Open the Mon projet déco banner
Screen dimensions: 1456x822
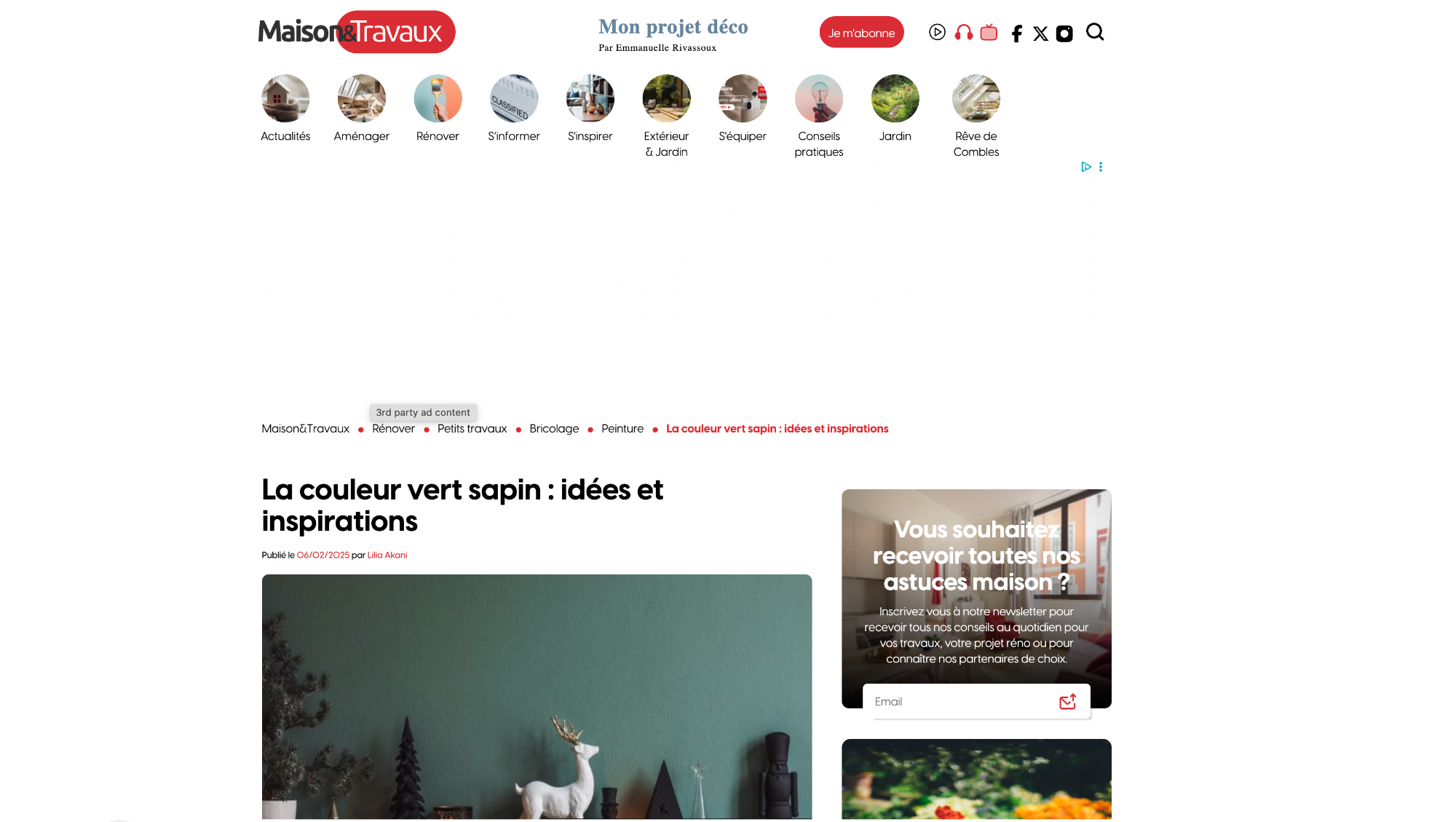coord(673,34)
